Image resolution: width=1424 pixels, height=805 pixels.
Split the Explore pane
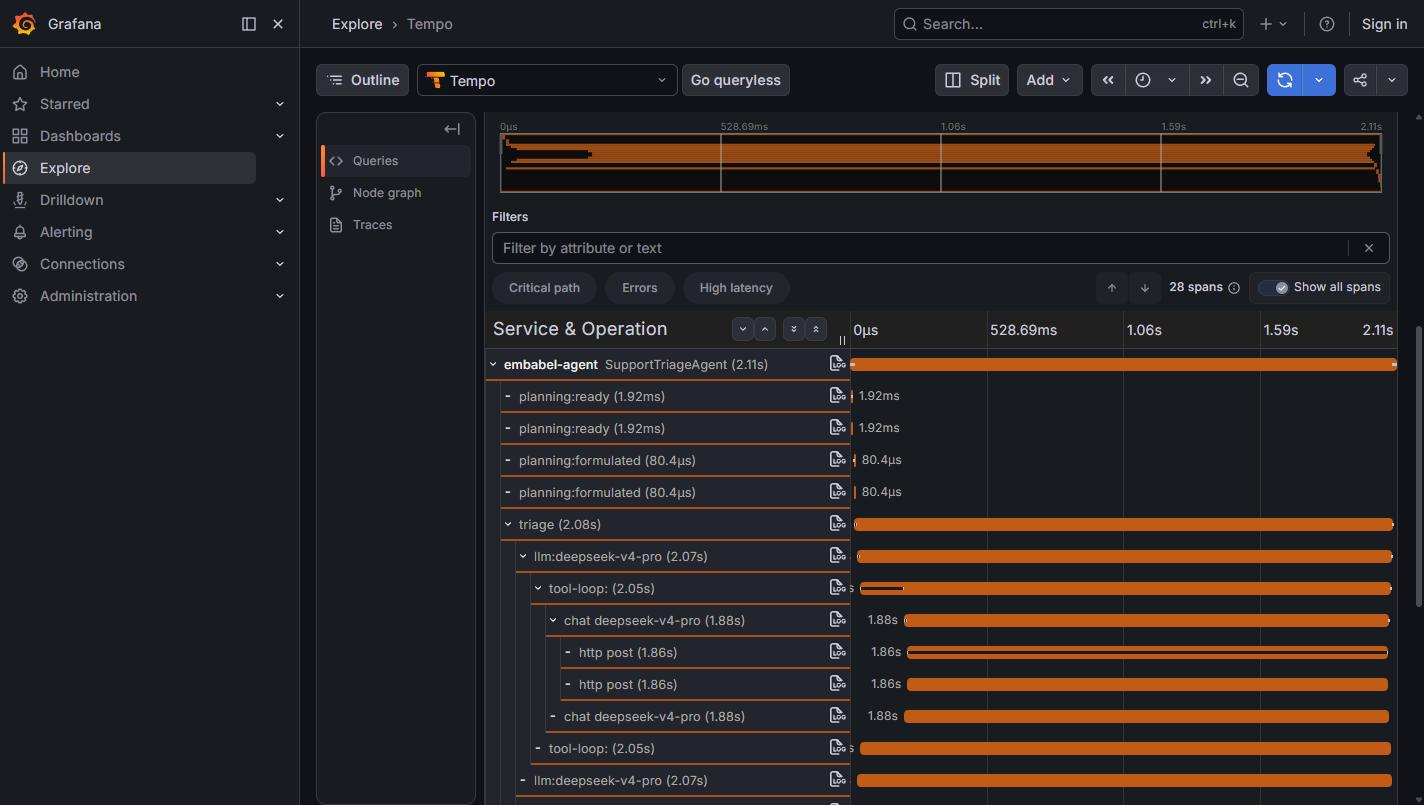(972, 80)
